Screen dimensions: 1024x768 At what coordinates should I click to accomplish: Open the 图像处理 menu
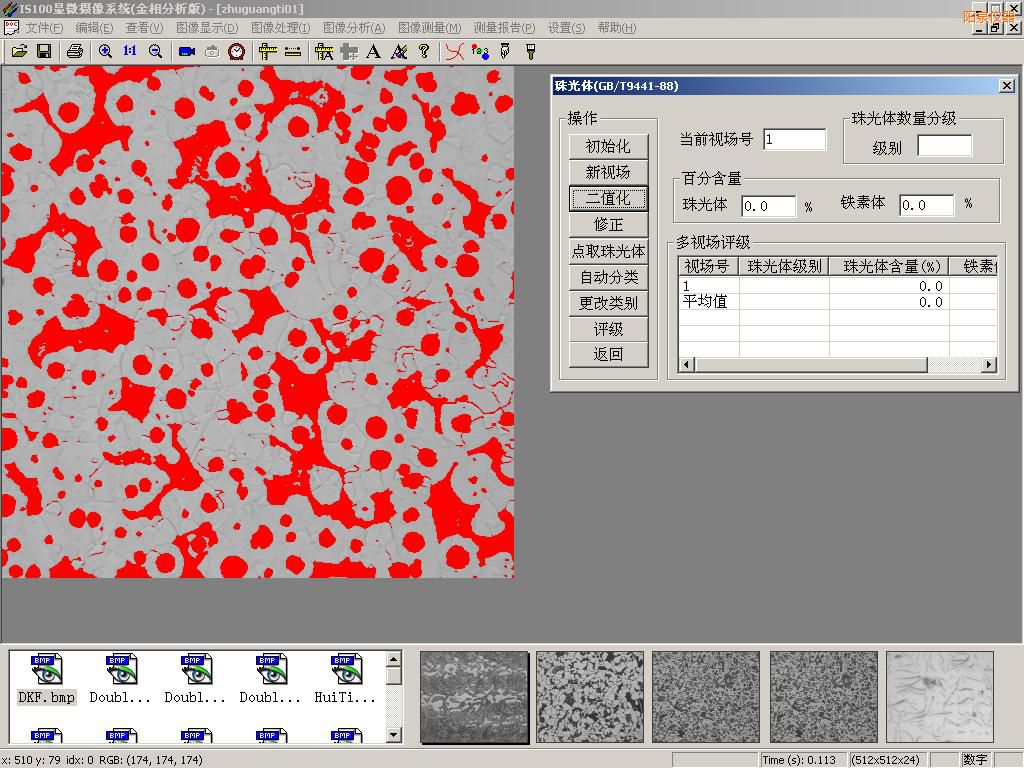click(x=279, y=28)
